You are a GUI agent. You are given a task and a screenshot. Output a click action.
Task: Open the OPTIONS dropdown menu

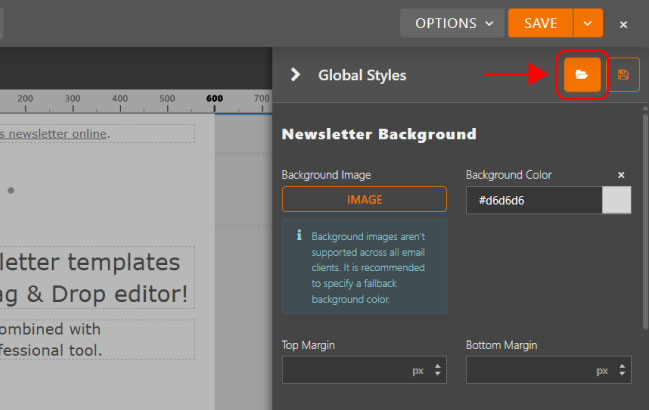pyautogui.click(x=453, y=23)
